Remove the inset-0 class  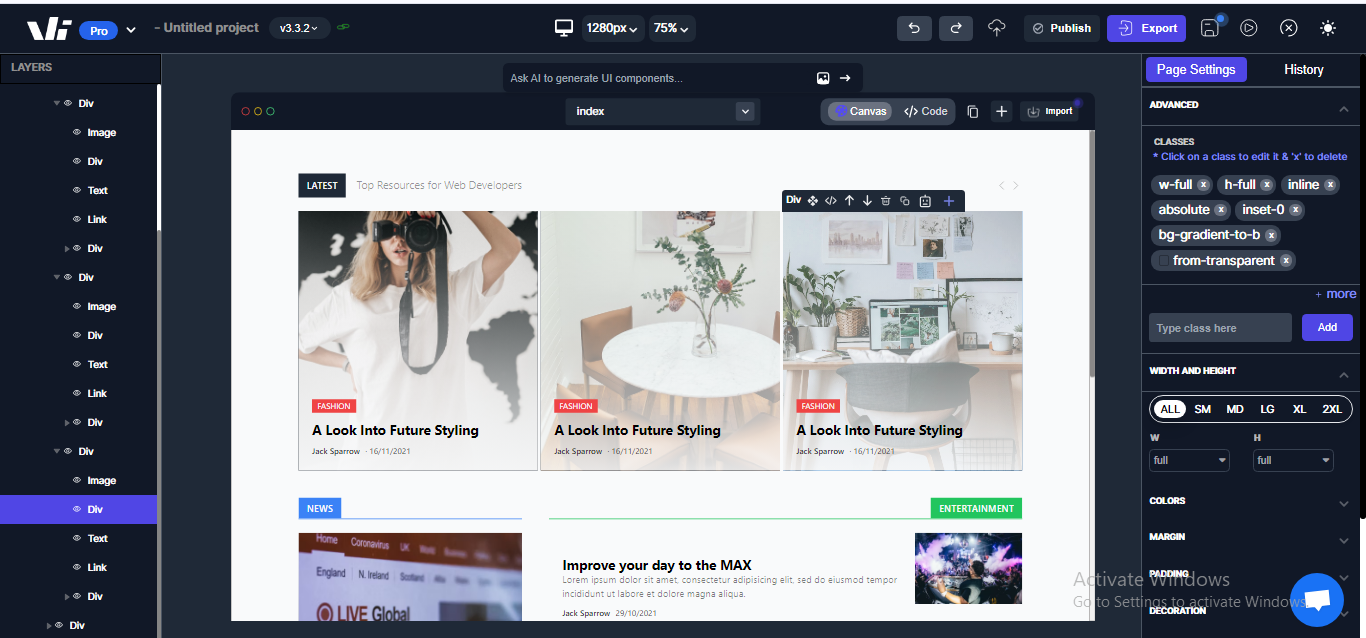tap(1295, 210)
